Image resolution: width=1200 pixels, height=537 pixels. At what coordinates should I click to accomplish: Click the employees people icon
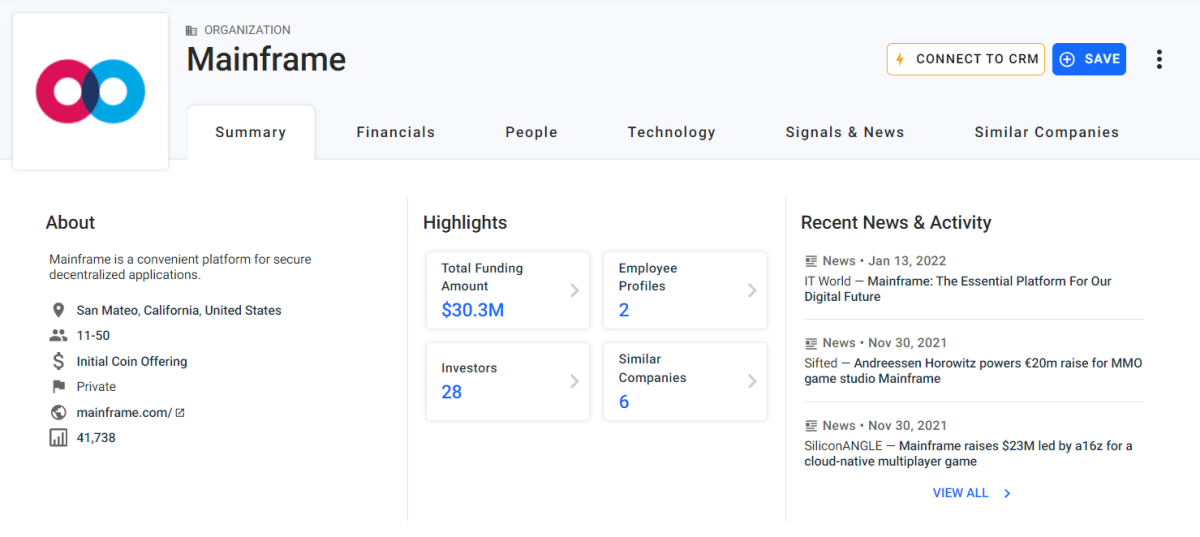(58, 336)
